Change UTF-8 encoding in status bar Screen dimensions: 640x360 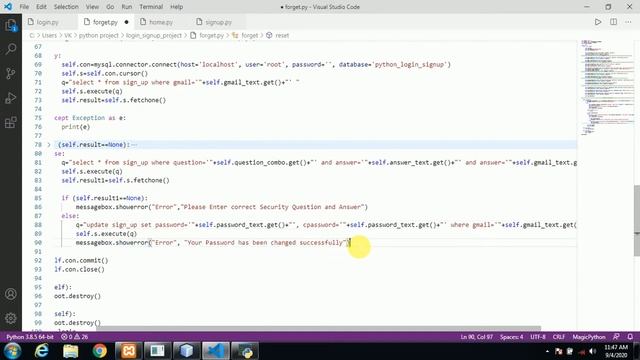pyautogui.click(x=538, y=337)
